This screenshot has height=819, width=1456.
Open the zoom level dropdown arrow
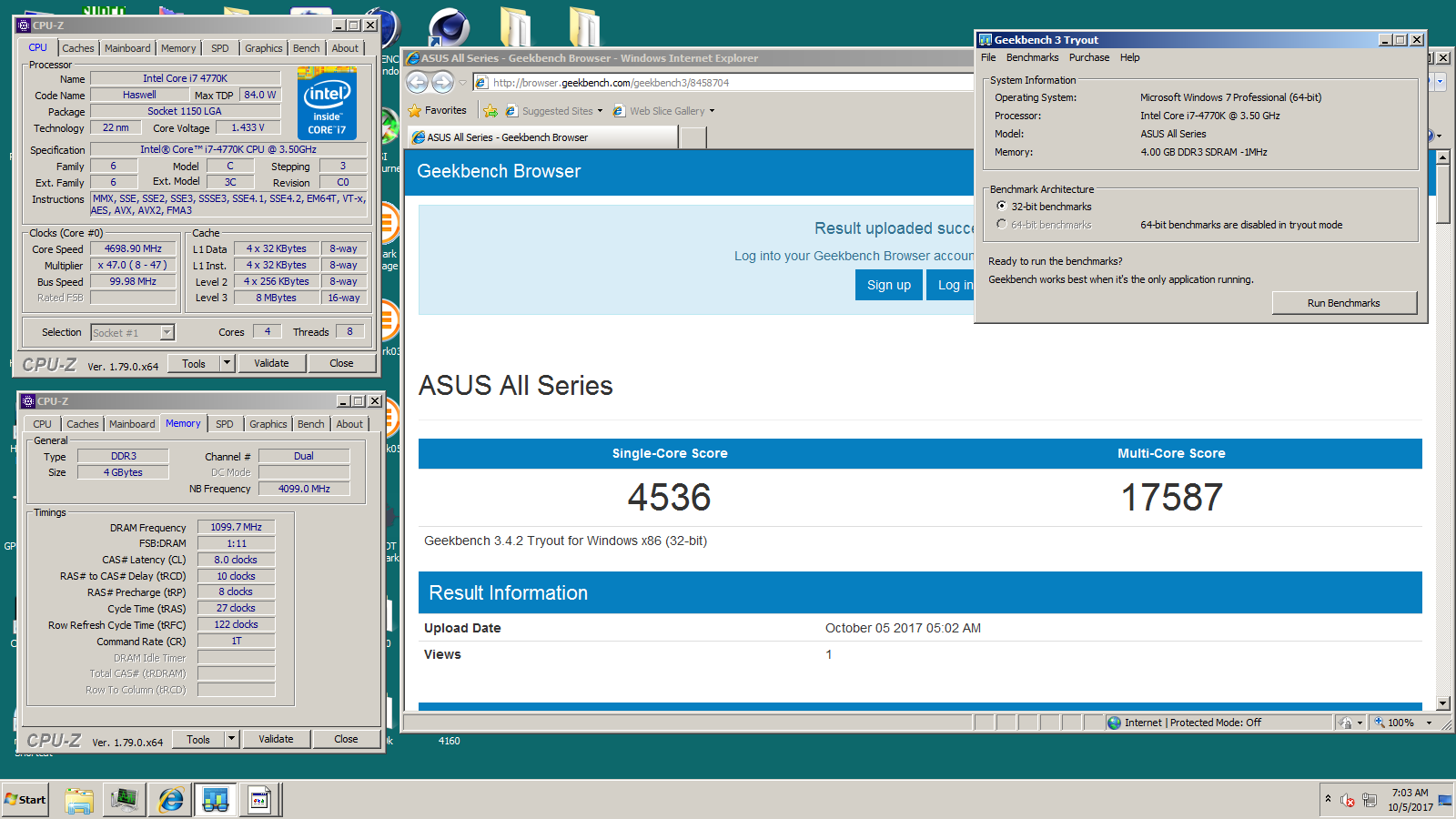coord(1429,723)
